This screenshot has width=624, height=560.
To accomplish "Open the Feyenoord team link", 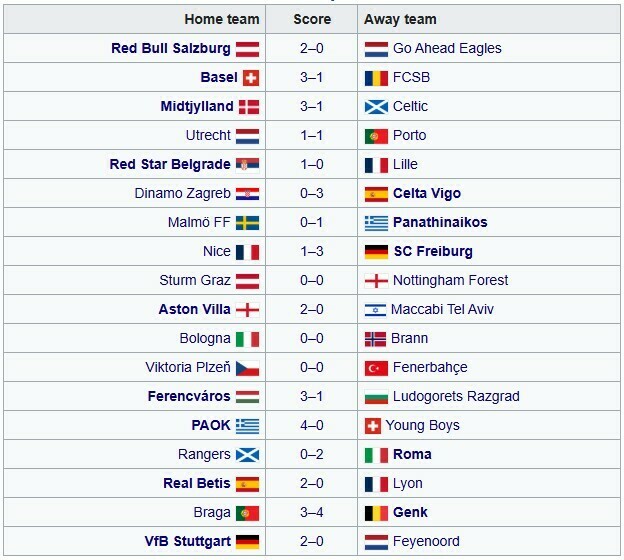I will (x=427, y=541).
